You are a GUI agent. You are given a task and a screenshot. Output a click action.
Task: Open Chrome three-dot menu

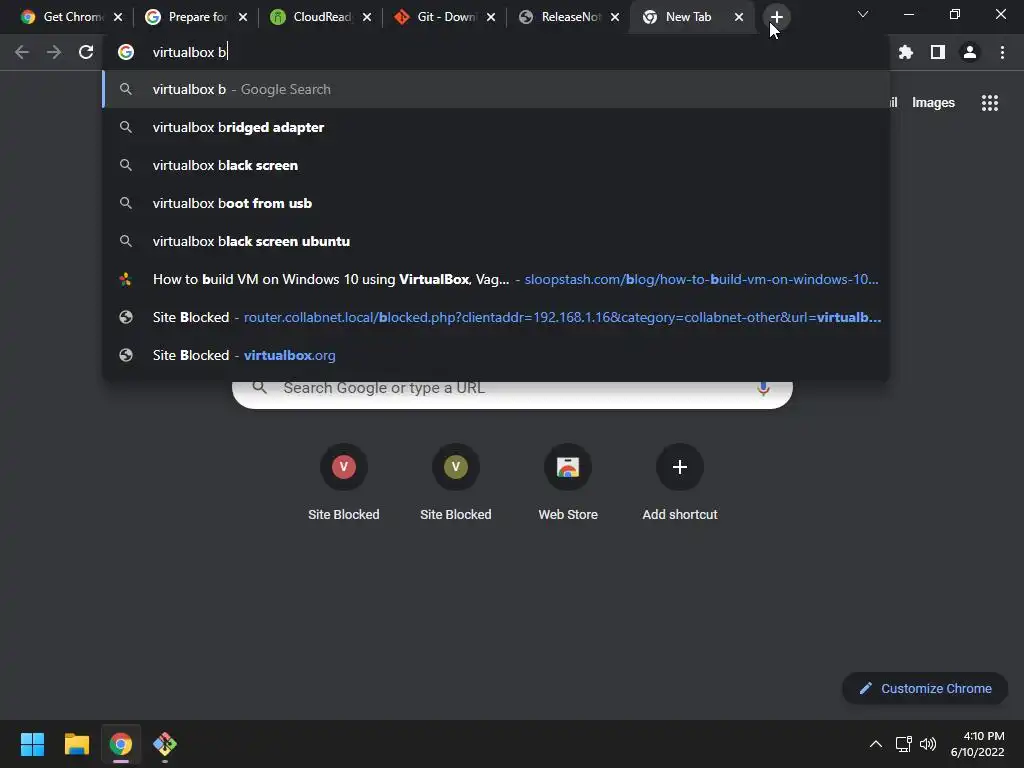pyautogui.click(x=1002, y=52)
